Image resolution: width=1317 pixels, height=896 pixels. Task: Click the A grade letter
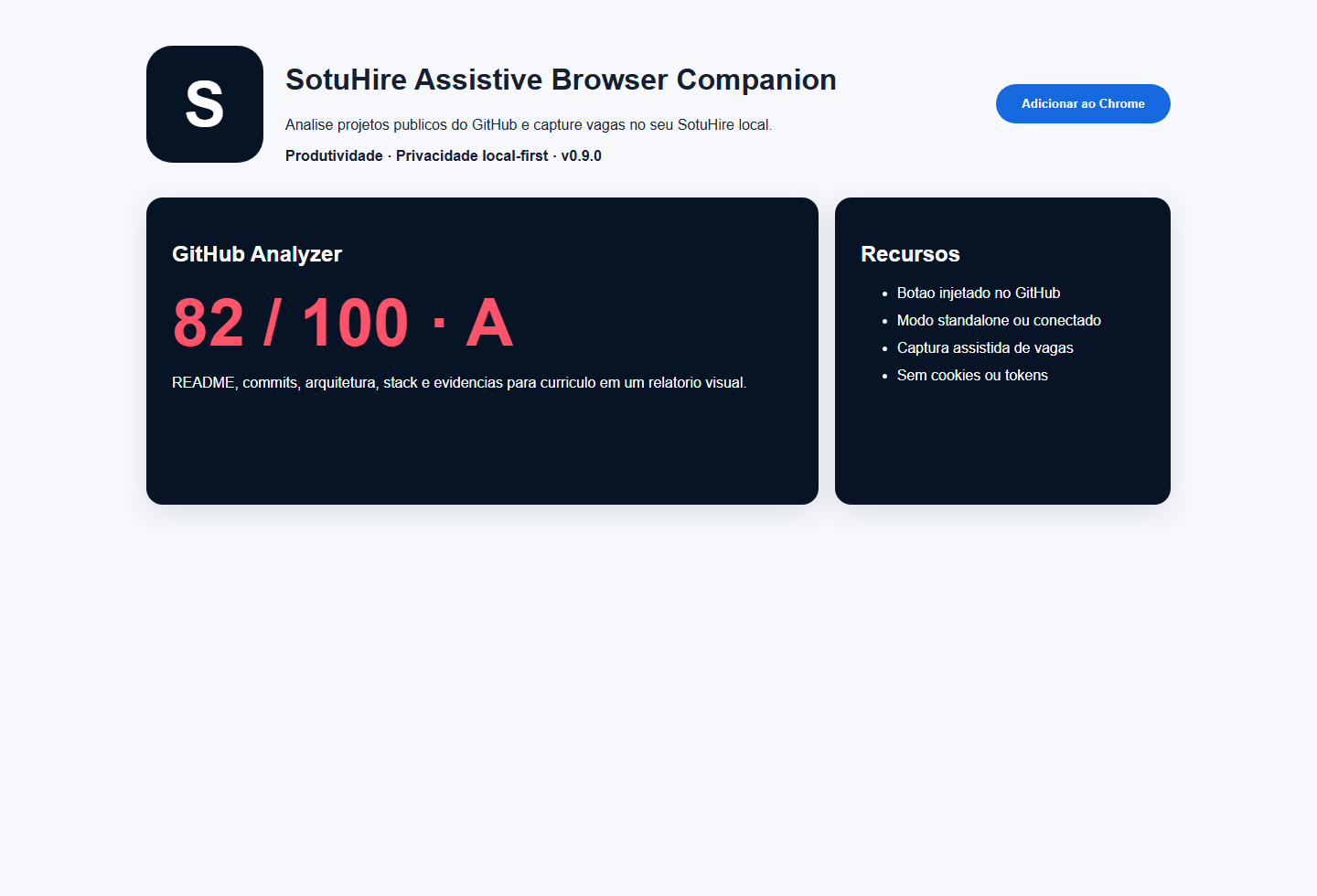tap(489, 323)
